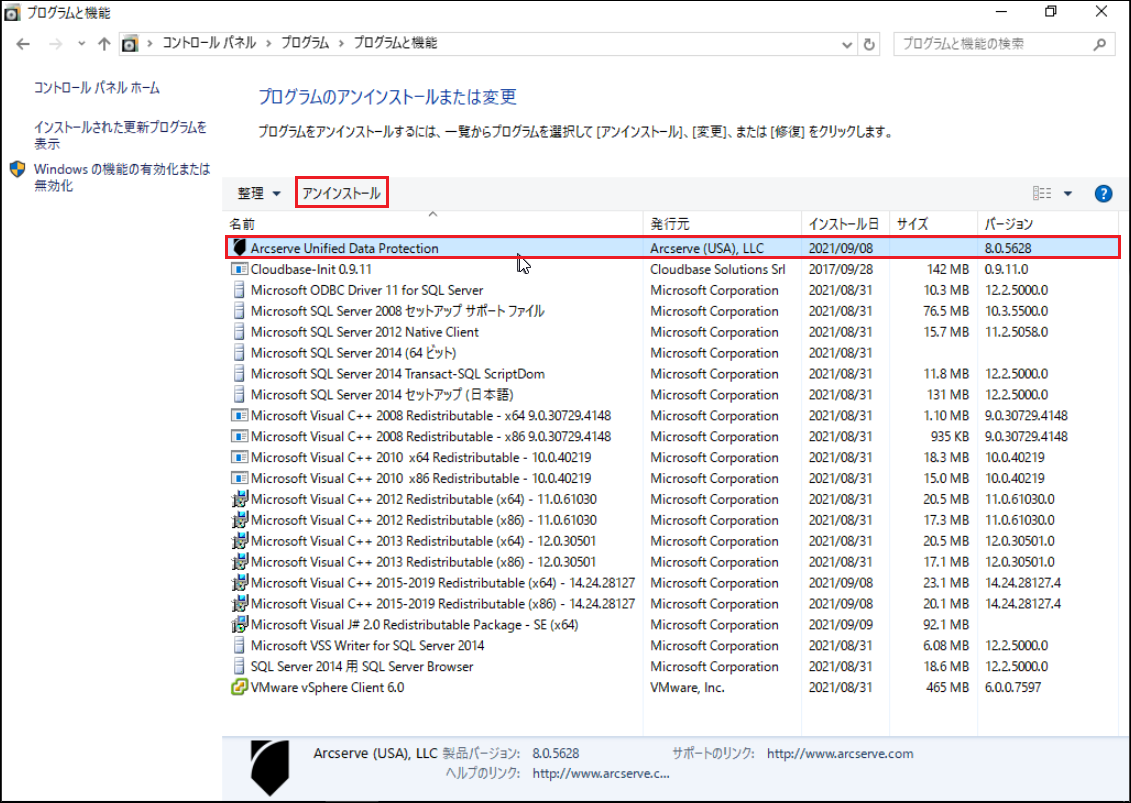
Task: Click the large Arcserve logo in details pane
Action: point(270,768)
